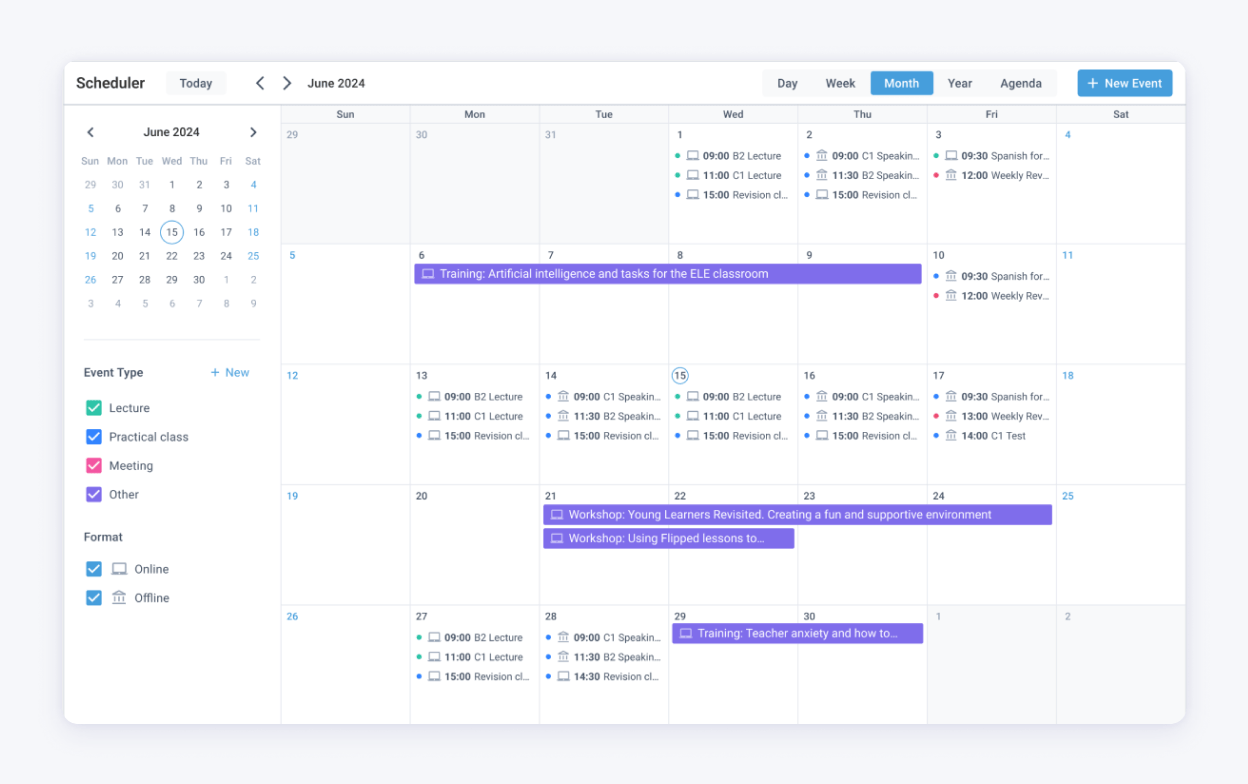Click the laptop icon on the June 29 Training event
This screenshot has height=784, width=1248.
(688, 633)
